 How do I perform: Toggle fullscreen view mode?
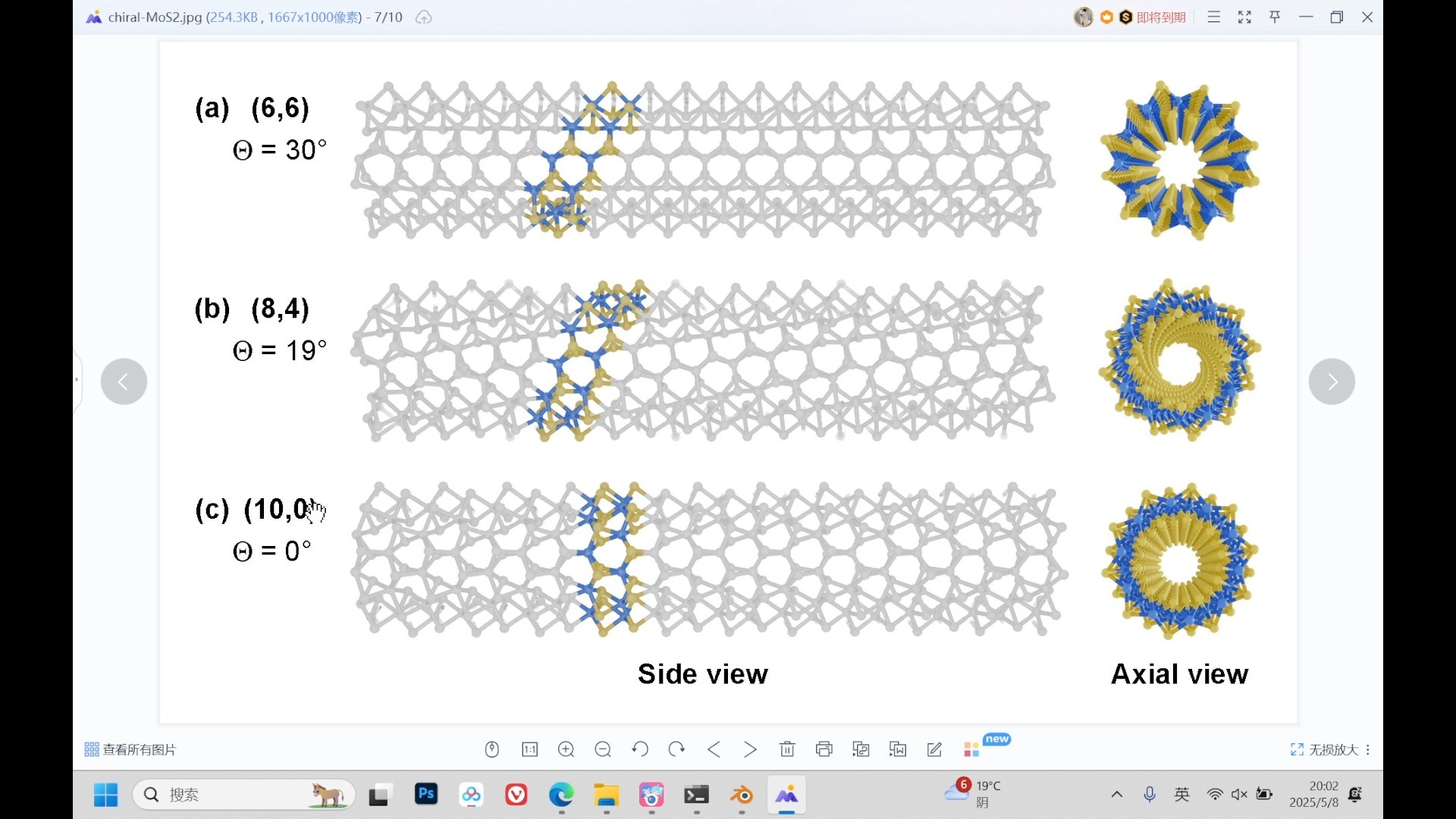[x=1244, y=17]
